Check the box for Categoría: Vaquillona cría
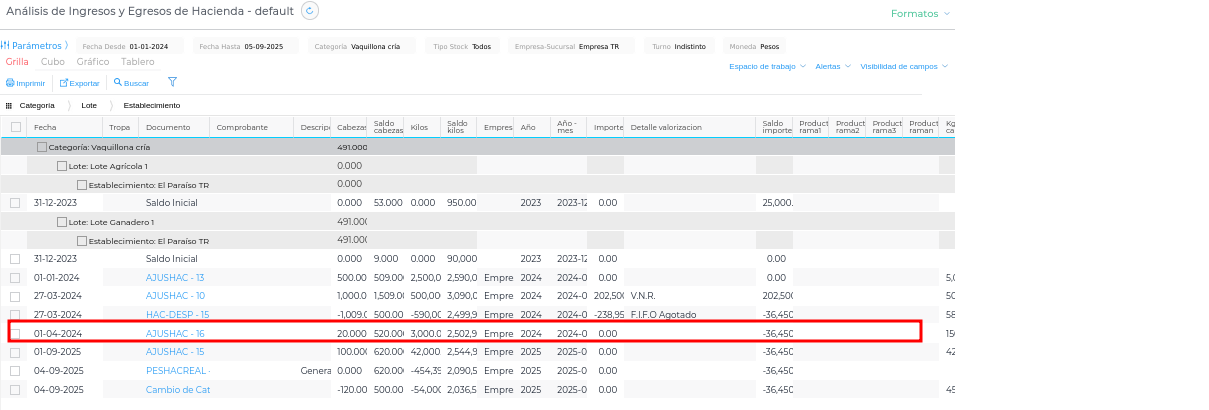The width and height of the screenshot is (1209, 410). pyautogui.click(x=42, y=147)
